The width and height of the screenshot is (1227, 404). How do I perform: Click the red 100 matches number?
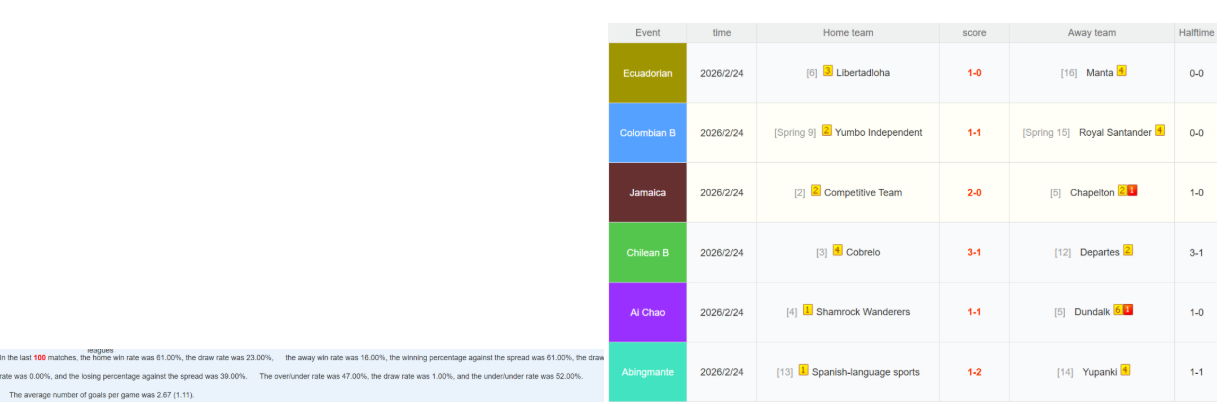[40, 358]
